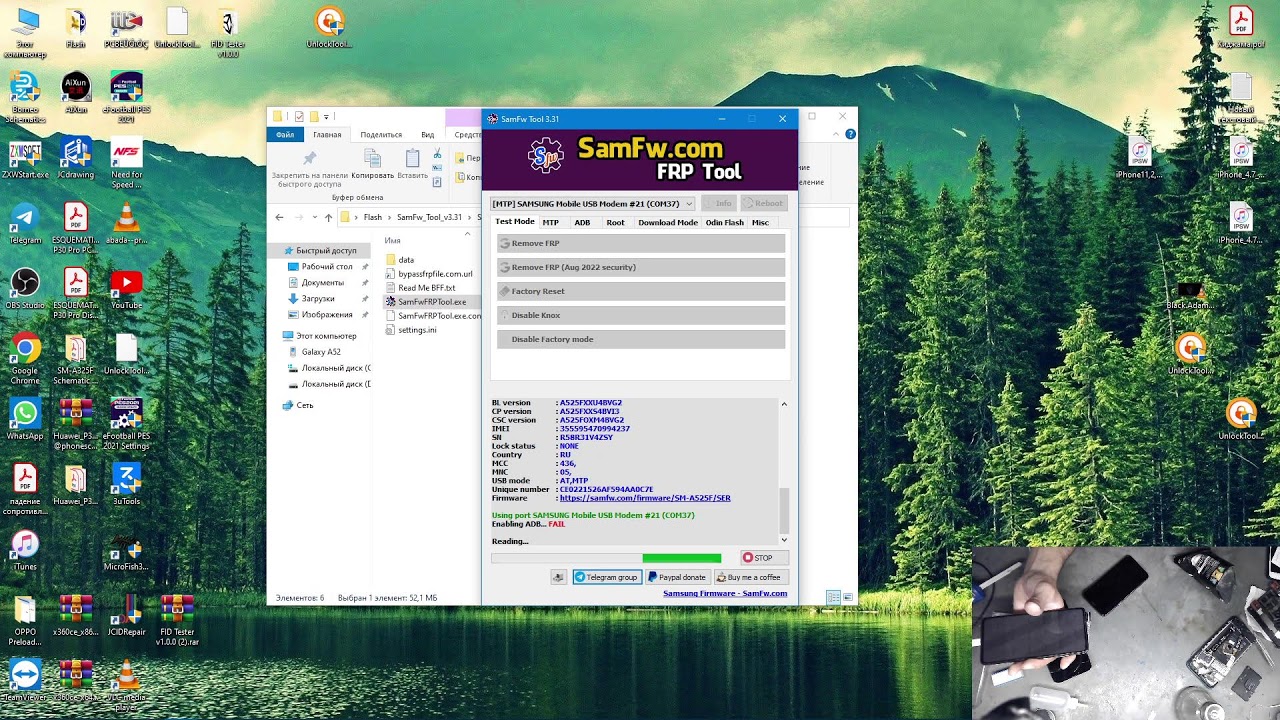1280x720 pixels.
Task: Click Remove FRP (Aug 2022 security) button
Action: point(641,267)
